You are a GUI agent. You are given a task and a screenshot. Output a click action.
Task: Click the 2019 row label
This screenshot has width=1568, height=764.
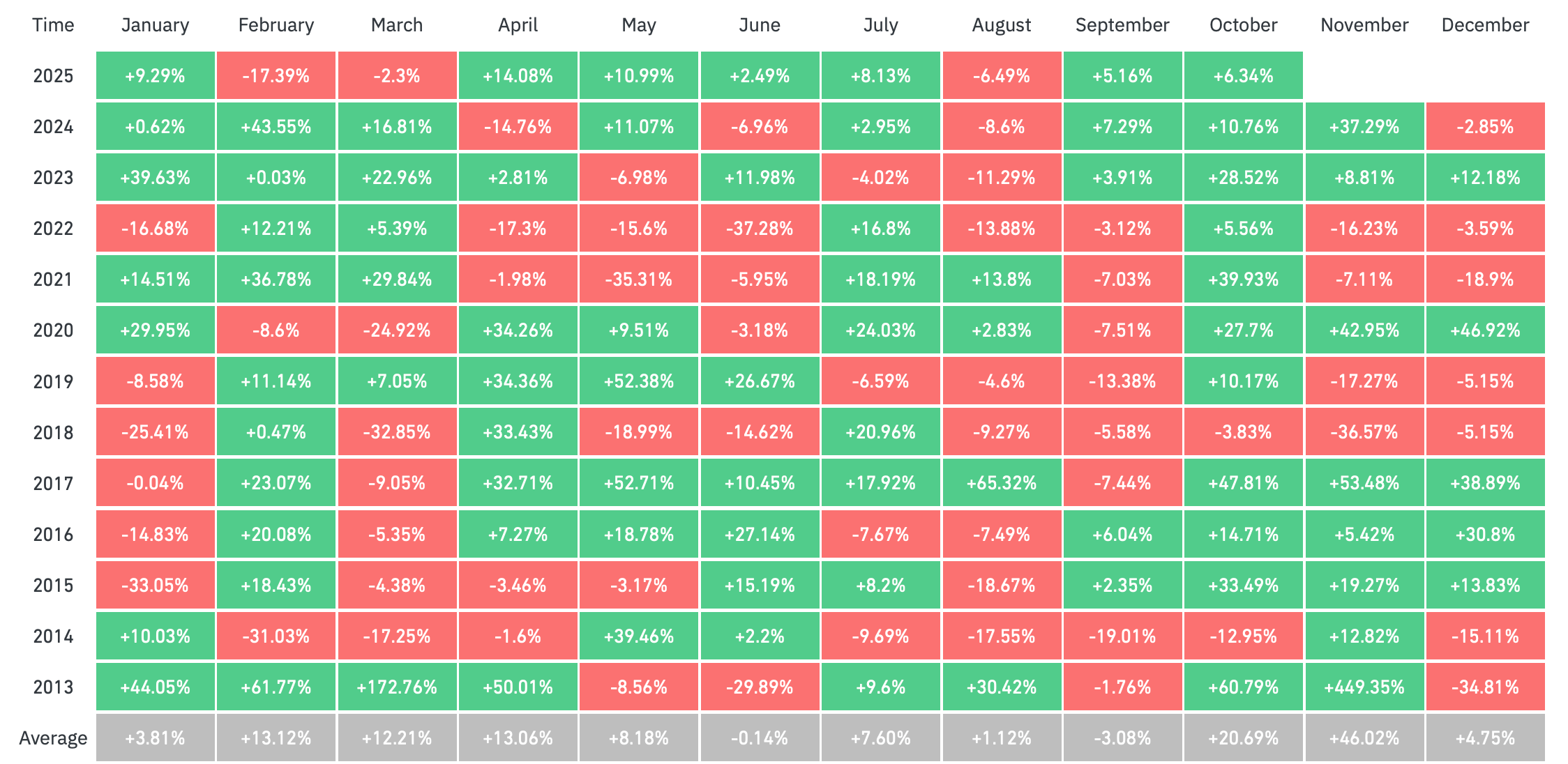(53, 381)
